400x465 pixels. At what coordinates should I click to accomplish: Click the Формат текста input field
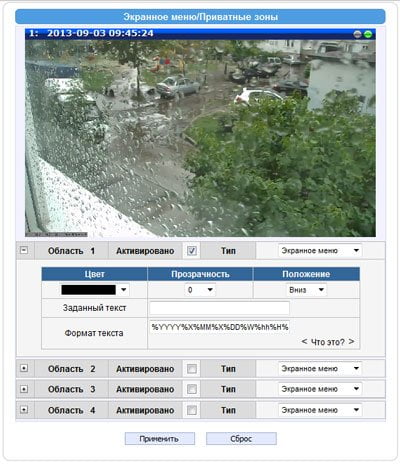220,327
